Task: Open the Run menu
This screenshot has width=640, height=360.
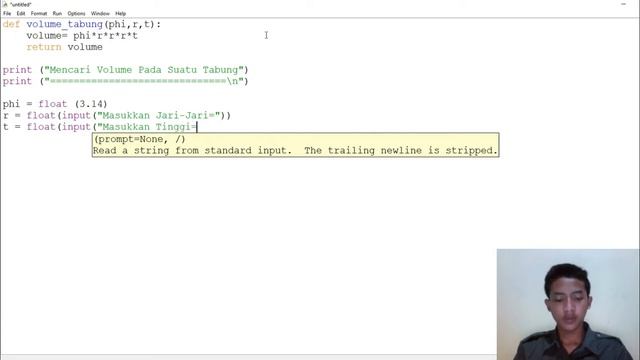Action: click(57, 13)
